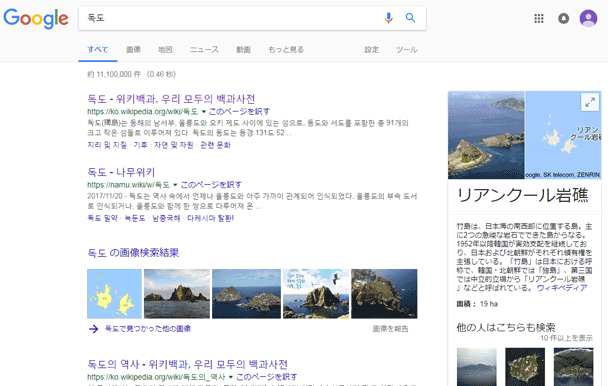Open the もっと見る menu
Image resolution: width=608 pixels, height=386 pixels.
[x=286, y=50]
